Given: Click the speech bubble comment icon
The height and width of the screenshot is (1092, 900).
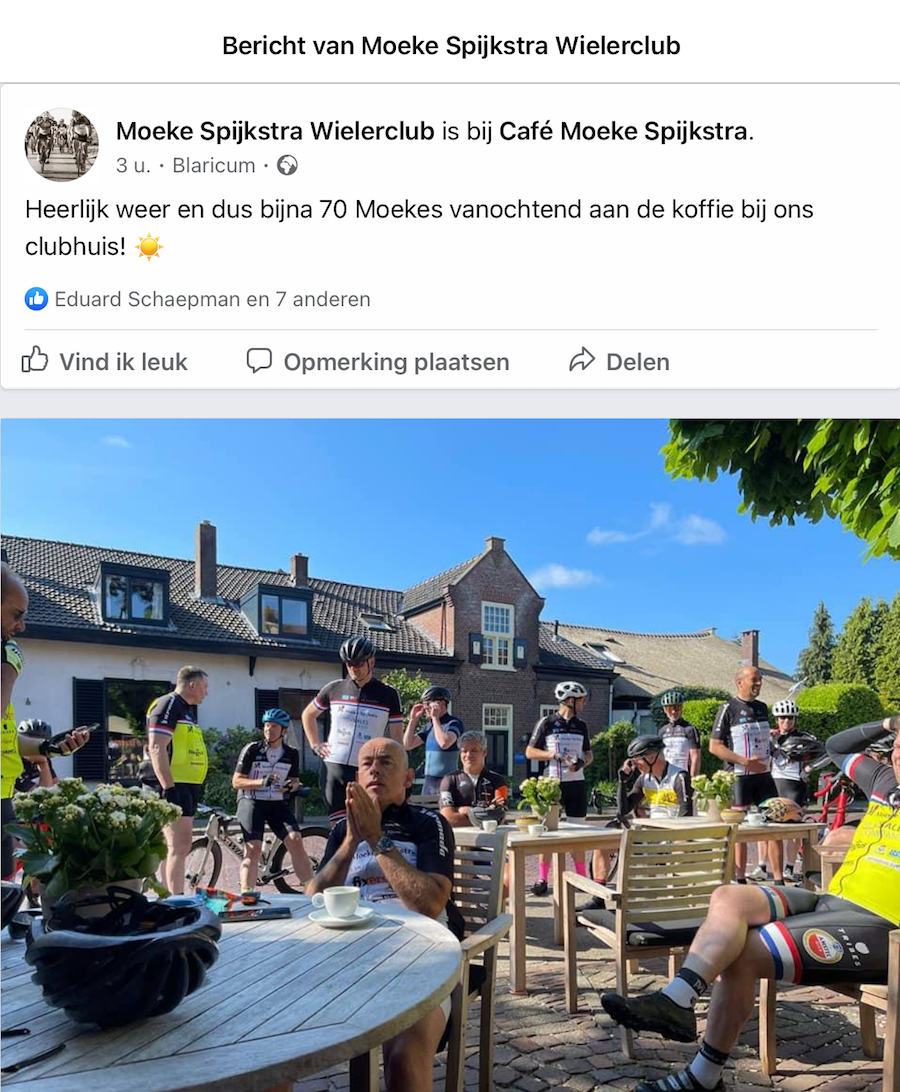Looking at the screenshot, I should pos(259,361).
